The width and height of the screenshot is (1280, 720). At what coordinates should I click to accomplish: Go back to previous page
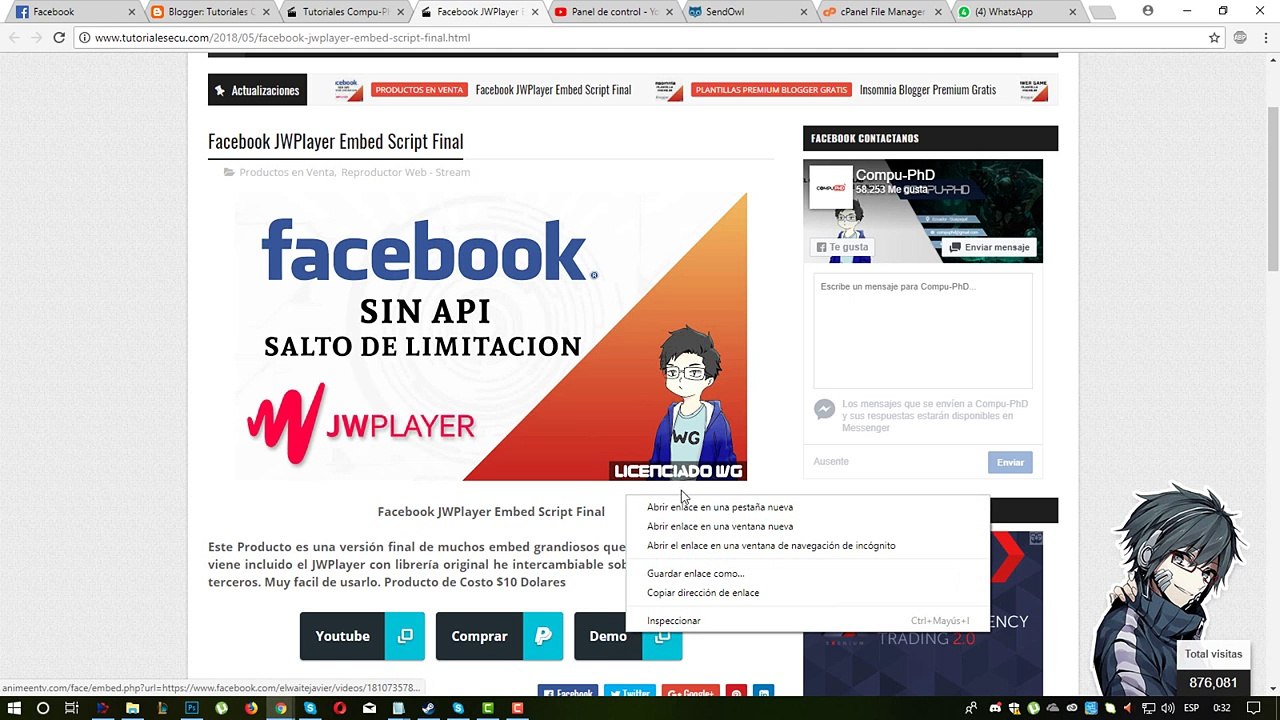point(15,37)
